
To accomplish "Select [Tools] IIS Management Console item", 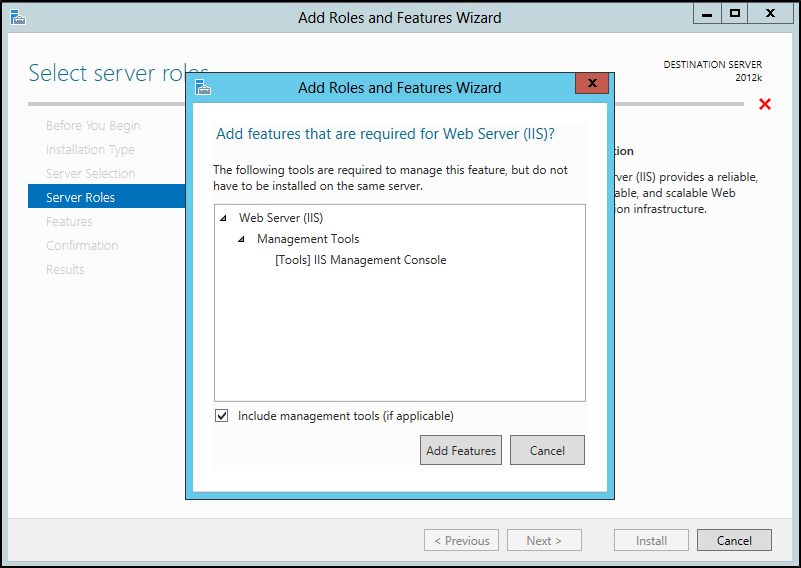I will pos(361,260).
